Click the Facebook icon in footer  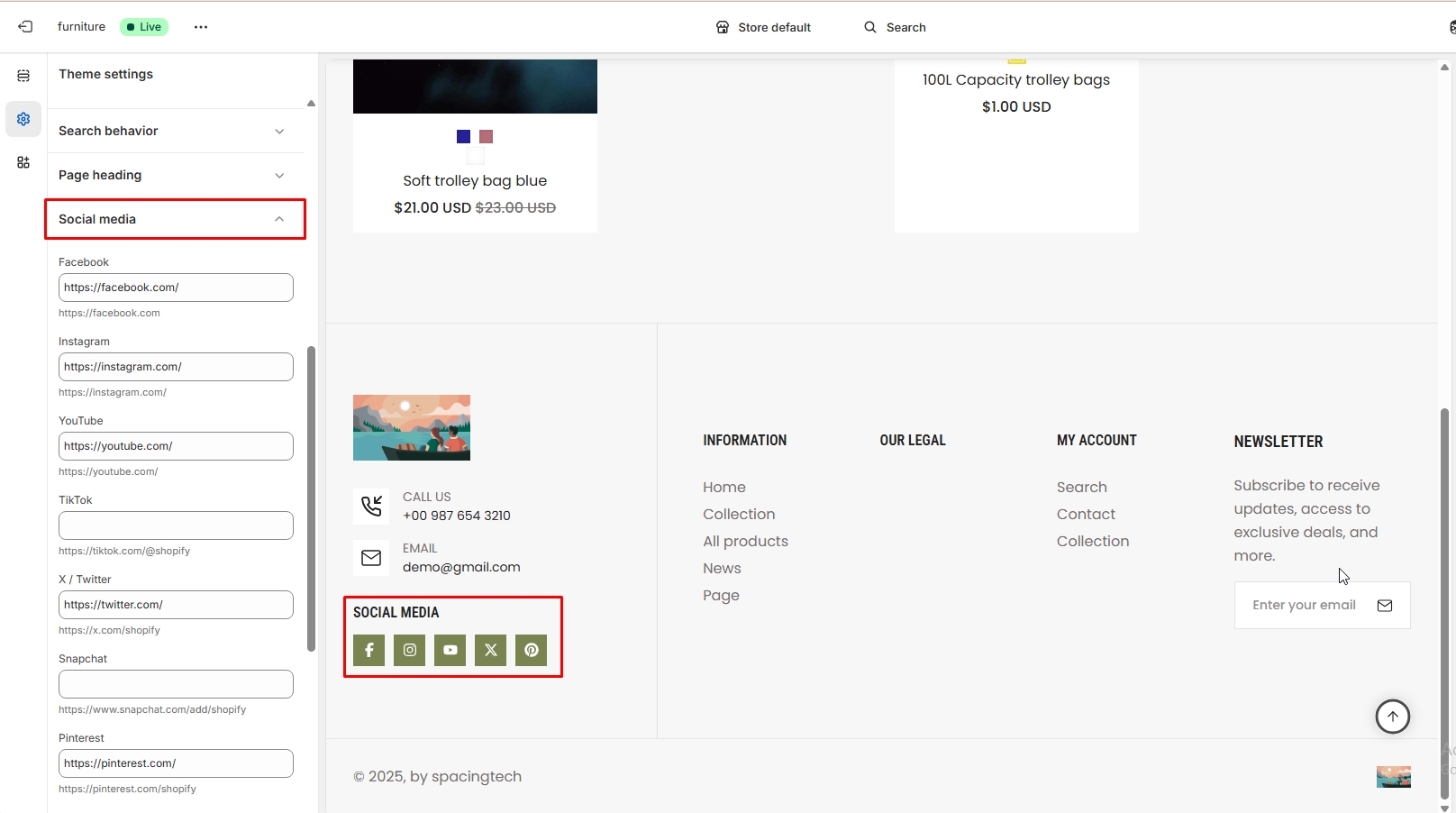pos(369,650)
